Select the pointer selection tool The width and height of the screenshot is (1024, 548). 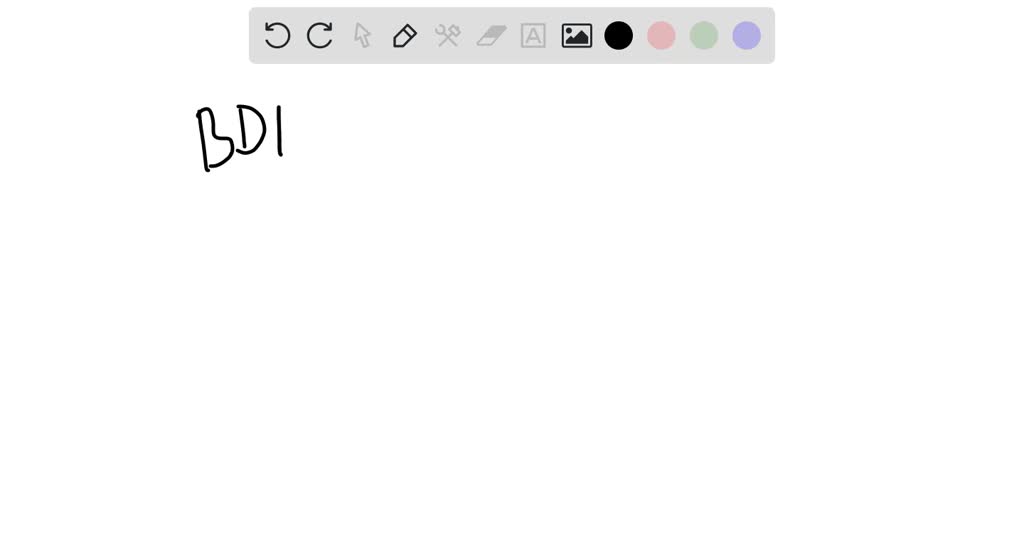pos(362,35)
